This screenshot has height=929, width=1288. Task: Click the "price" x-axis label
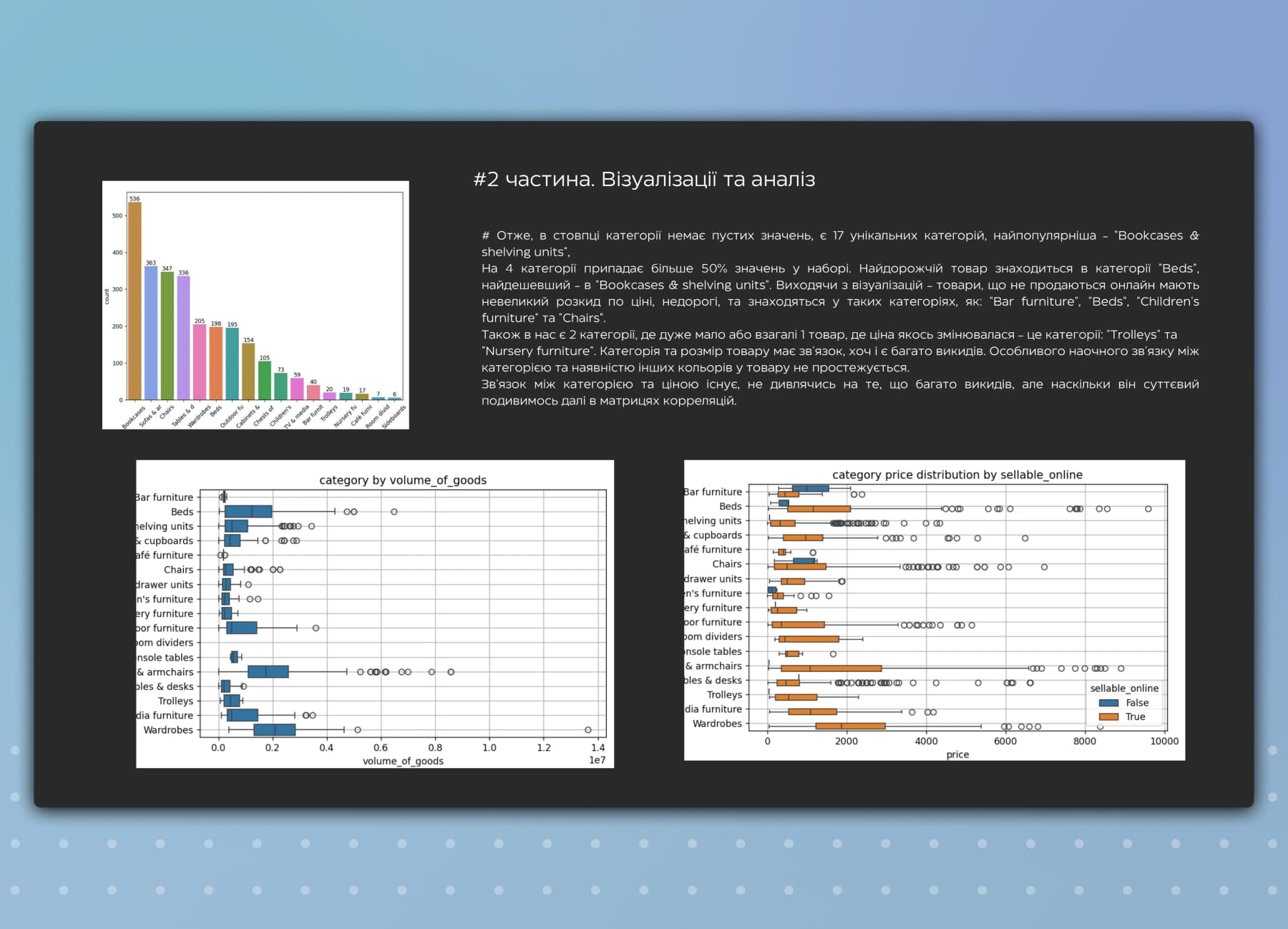[x=957, y=754]
